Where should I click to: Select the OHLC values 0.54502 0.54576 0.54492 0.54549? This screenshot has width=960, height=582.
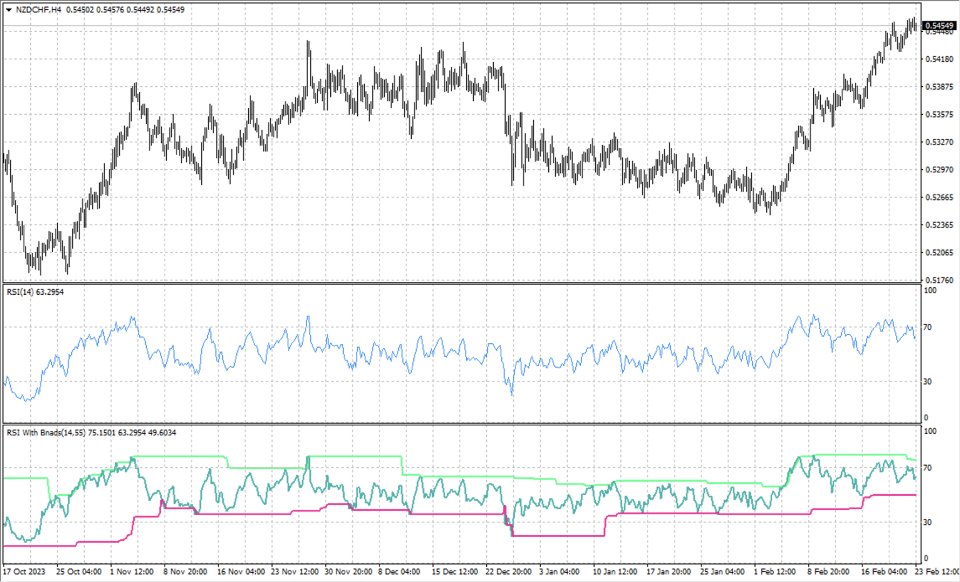pyautogui.click(x=125, y=10)
